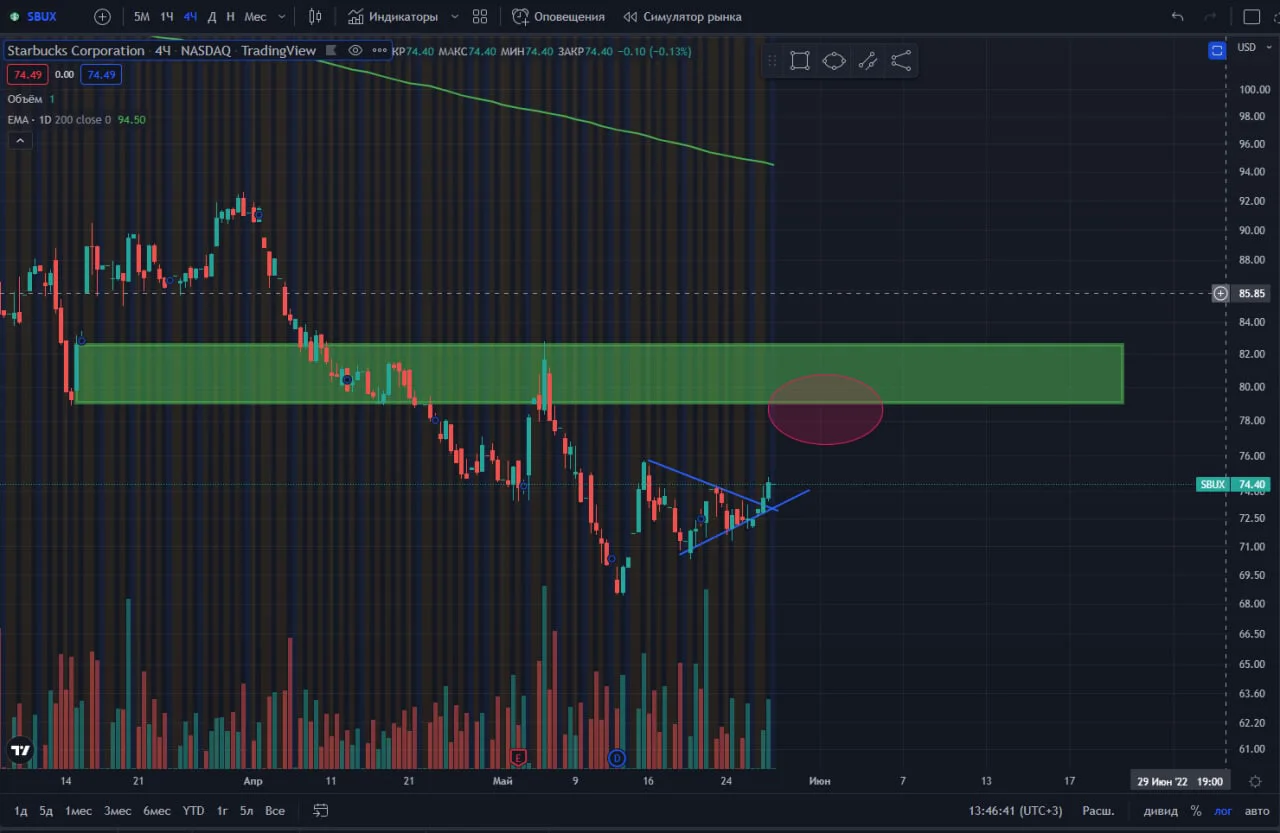Toggle the Расш. extended hours session
Viewport: 1280px width, 833px height.
[x=1099, y=811]
